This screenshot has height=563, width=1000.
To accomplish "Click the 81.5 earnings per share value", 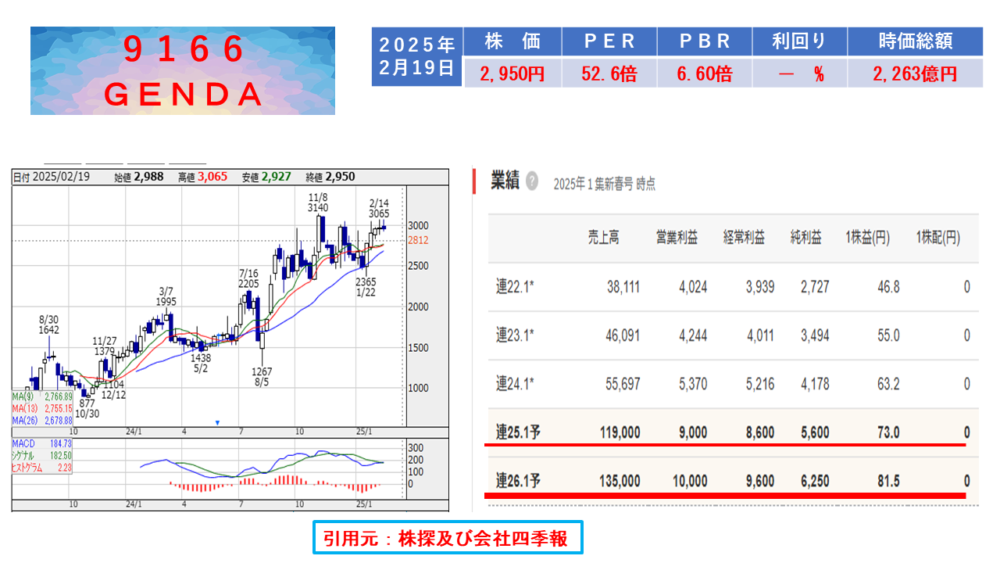I will (x=888, y=481).
